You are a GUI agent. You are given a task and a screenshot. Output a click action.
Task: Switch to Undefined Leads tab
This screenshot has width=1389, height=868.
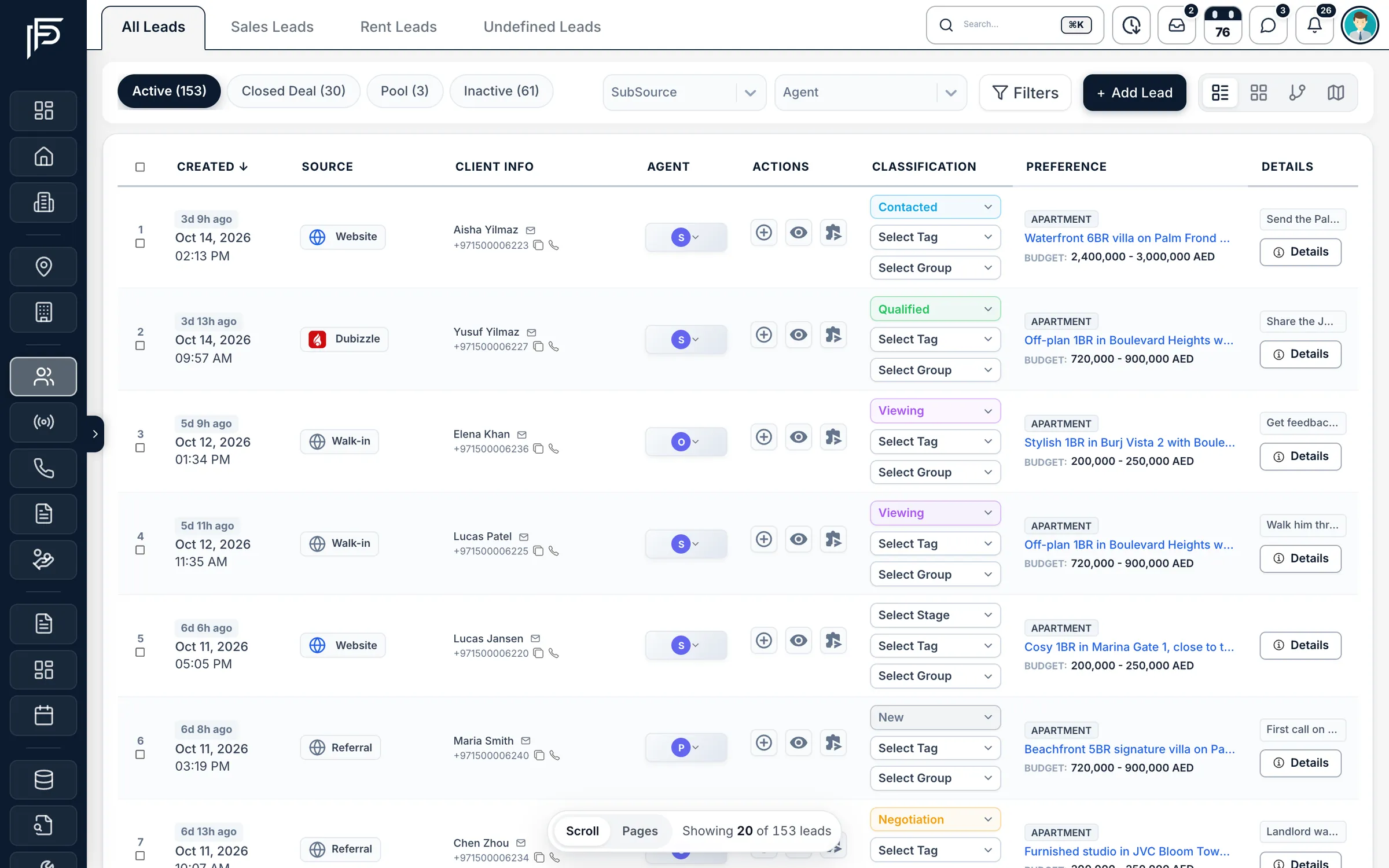[x=542, y=27]
